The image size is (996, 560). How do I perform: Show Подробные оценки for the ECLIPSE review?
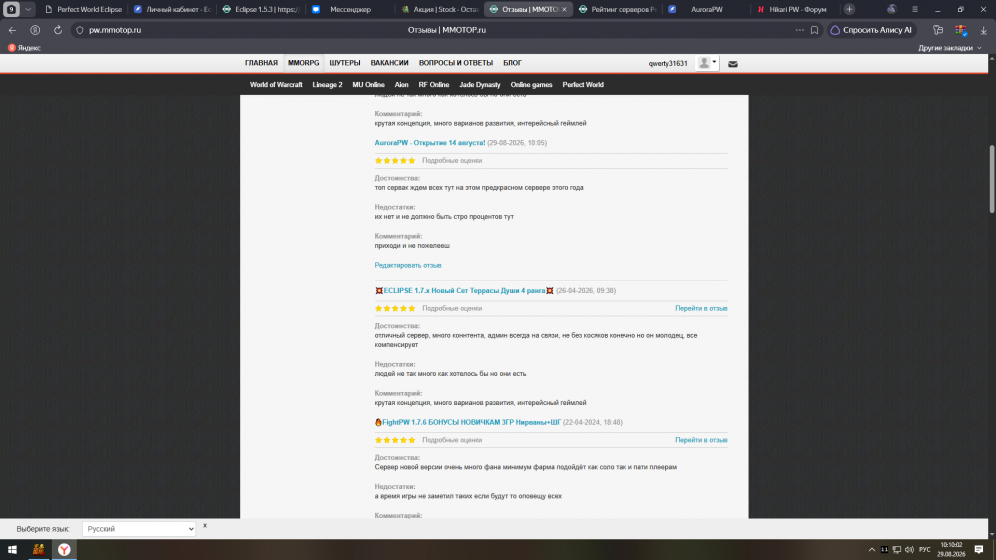[452, 309]
